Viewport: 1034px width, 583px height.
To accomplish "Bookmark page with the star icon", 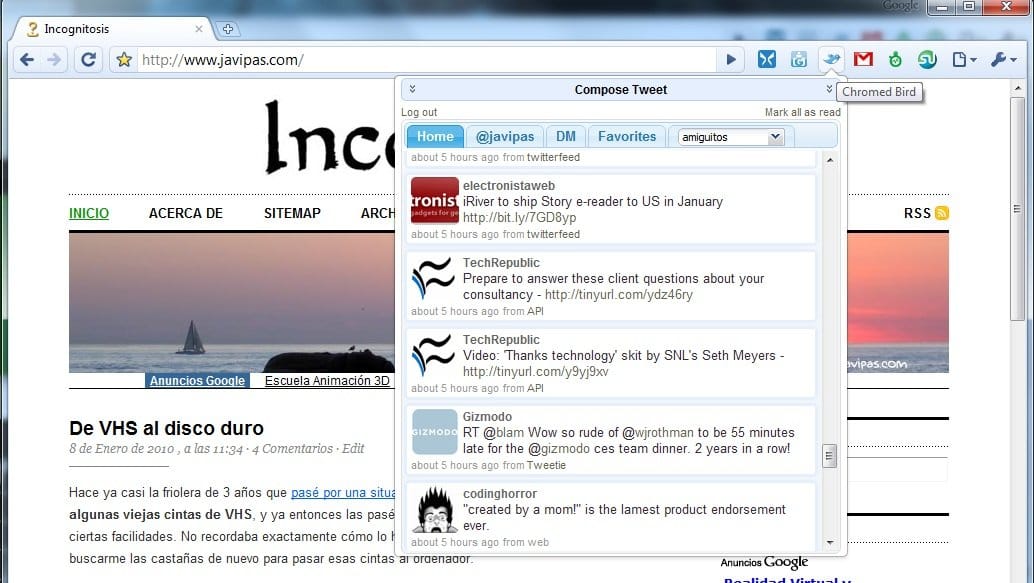I will (x=124, y=60).
